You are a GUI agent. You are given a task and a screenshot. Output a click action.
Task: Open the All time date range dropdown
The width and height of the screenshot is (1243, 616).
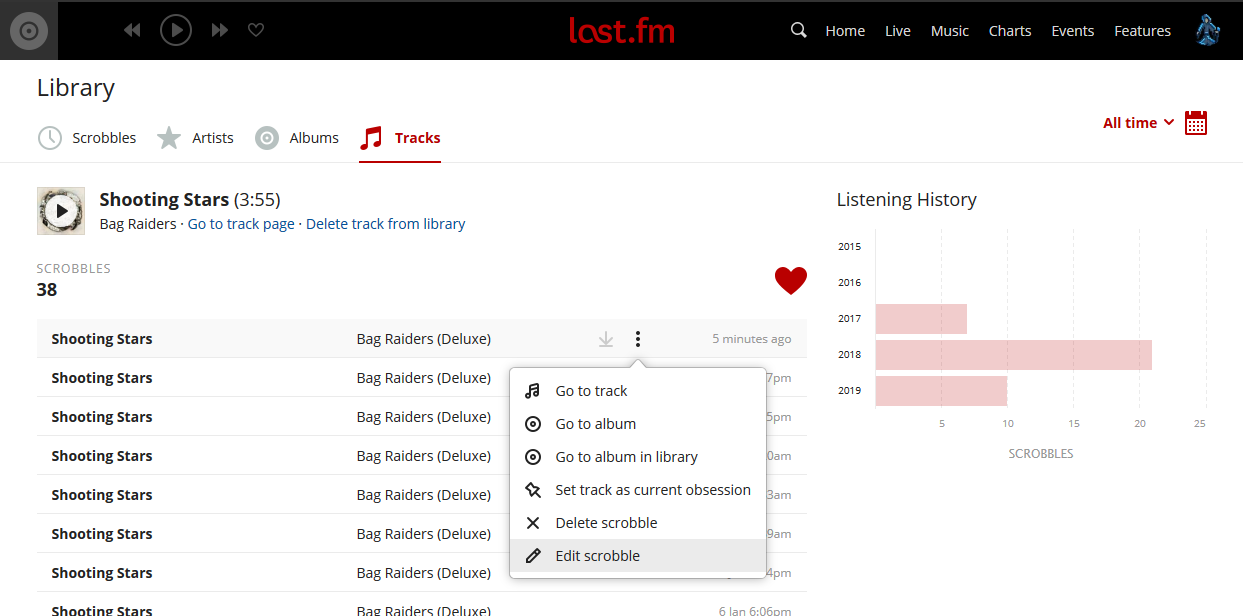coord(1138,123)
